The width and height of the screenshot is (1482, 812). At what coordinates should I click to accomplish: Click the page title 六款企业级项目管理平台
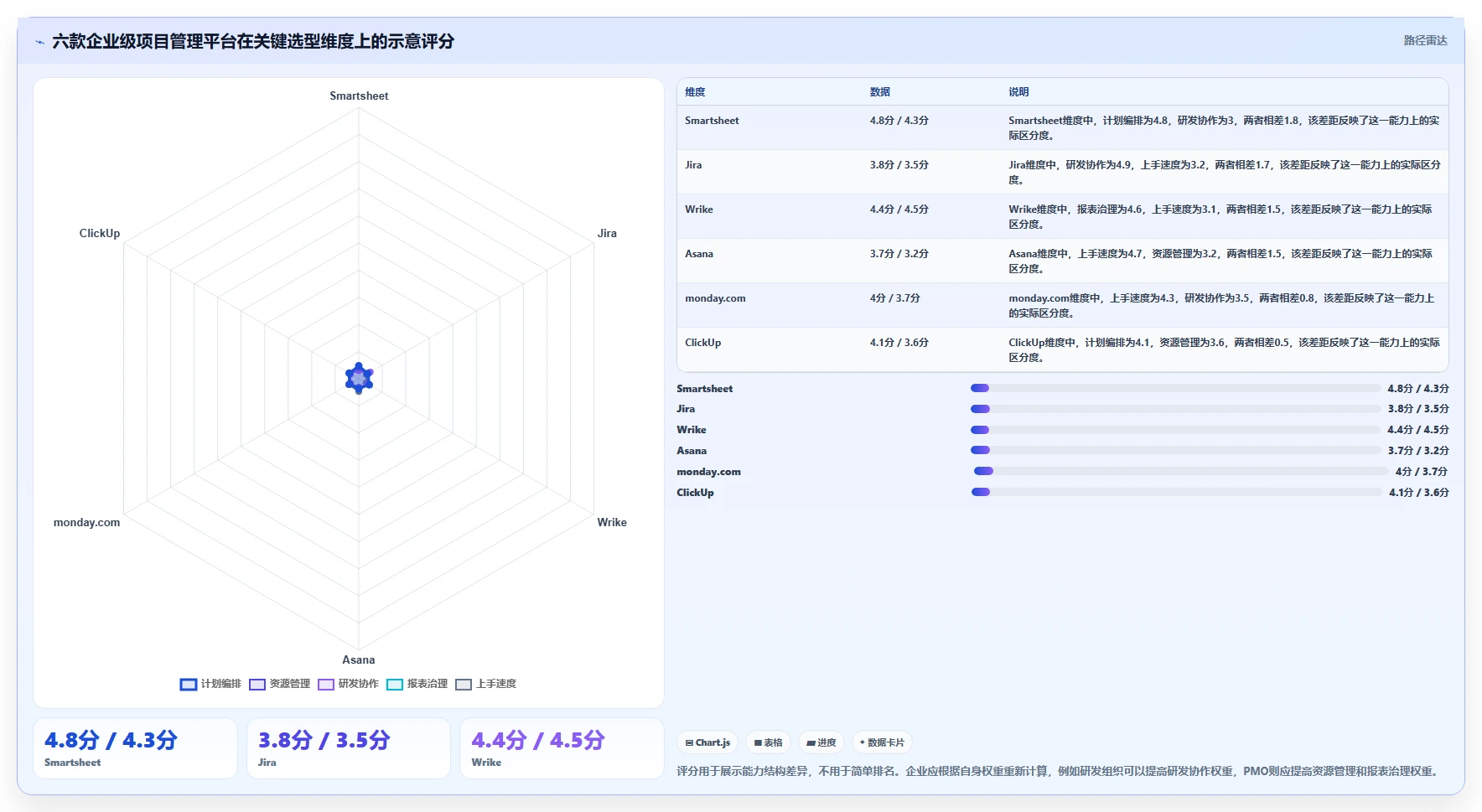click(253, 41)
